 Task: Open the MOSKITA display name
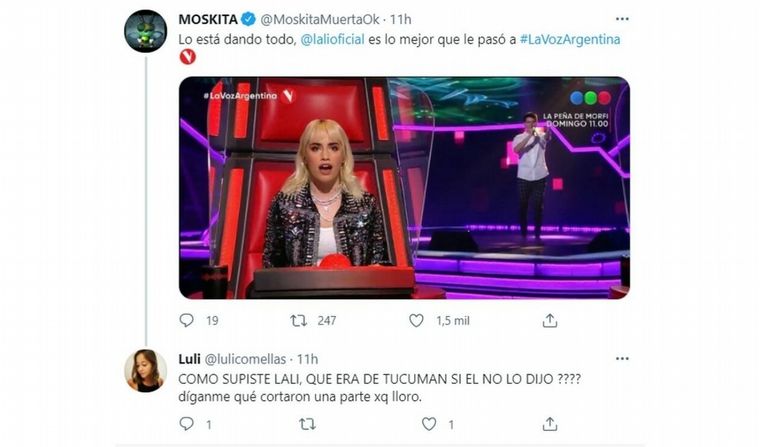[208, 19]
